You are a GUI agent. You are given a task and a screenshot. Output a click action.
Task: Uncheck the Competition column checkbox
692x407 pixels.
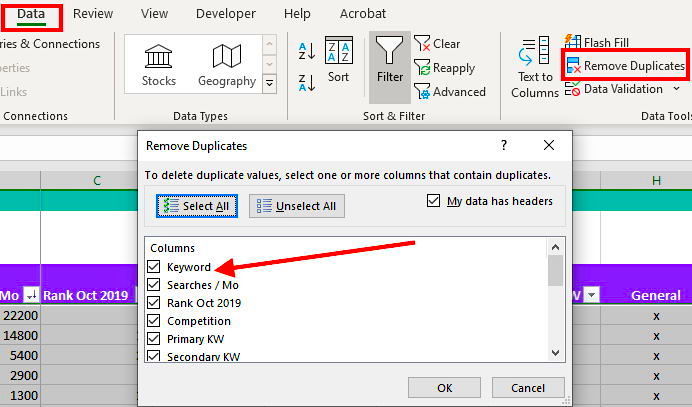[x=154, y=321]
